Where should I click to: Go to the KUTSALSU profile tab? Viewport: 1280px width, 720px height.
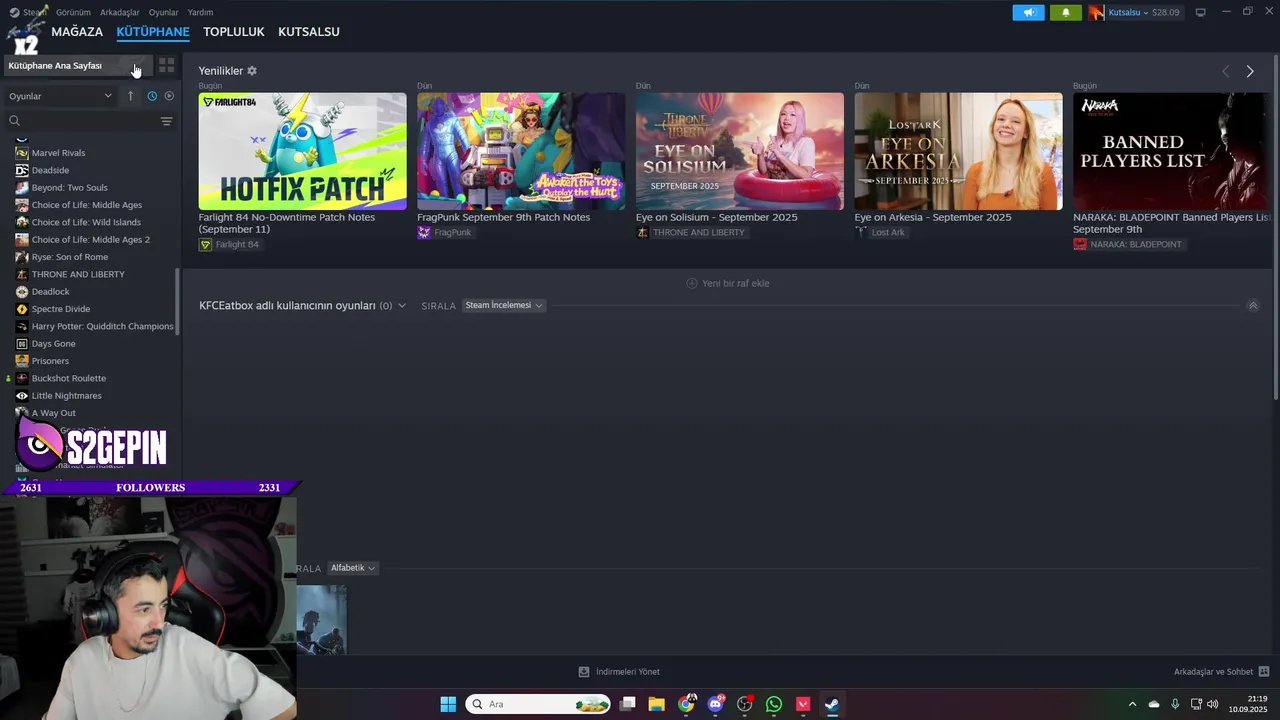[308, 32]
